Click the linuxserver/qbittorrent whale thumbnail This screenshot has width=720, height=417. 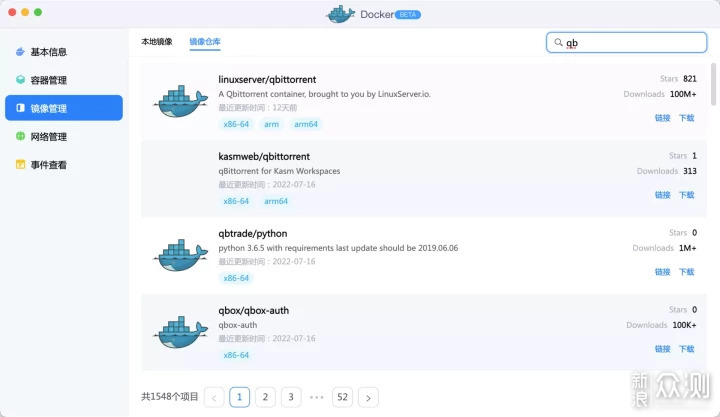[x=180, y=102]
